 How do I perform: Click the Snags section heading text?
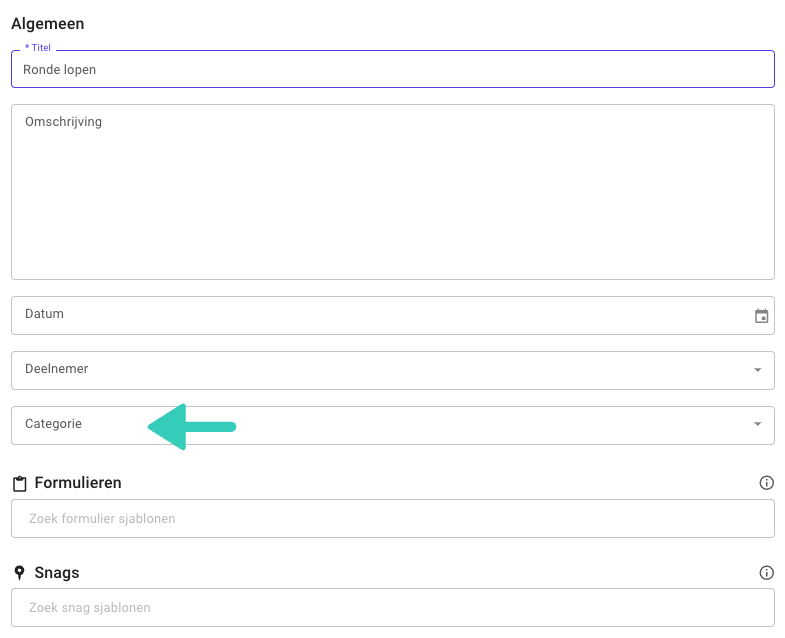57,573
